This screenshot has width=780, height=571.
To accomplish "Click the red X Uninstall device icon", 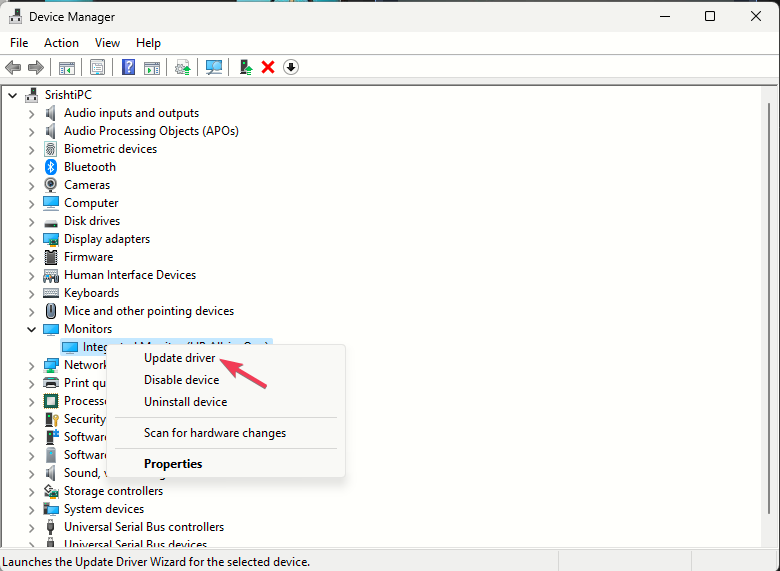I will tap(268, 67).
